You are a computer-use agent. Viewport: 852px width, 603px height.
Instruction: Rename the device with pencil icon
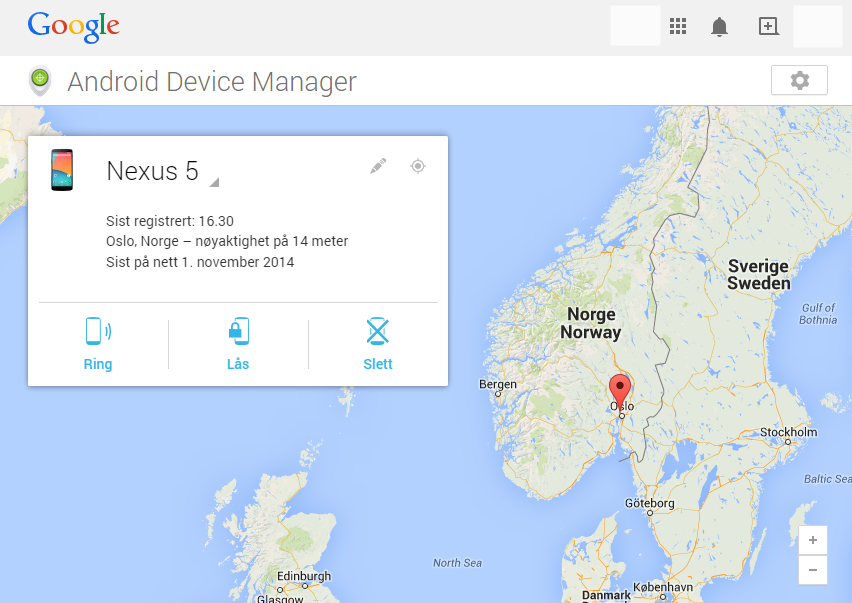[x=378, y=166]
